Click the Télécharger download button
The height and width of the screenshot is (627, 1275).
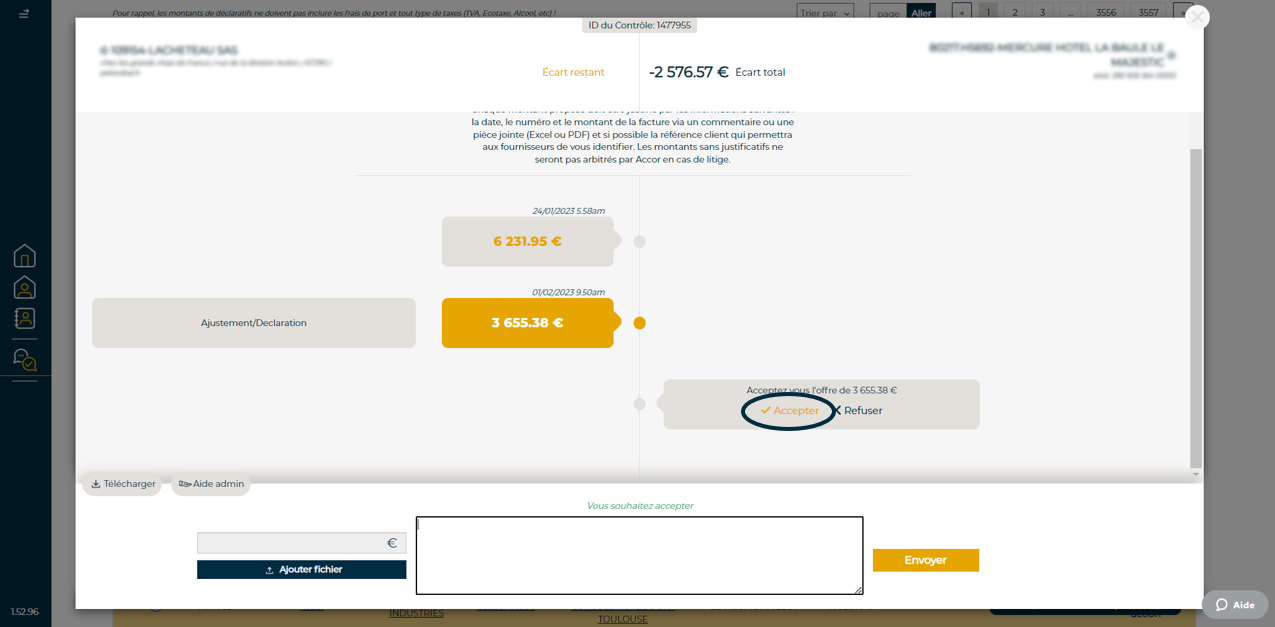click(x=123, y=484)
